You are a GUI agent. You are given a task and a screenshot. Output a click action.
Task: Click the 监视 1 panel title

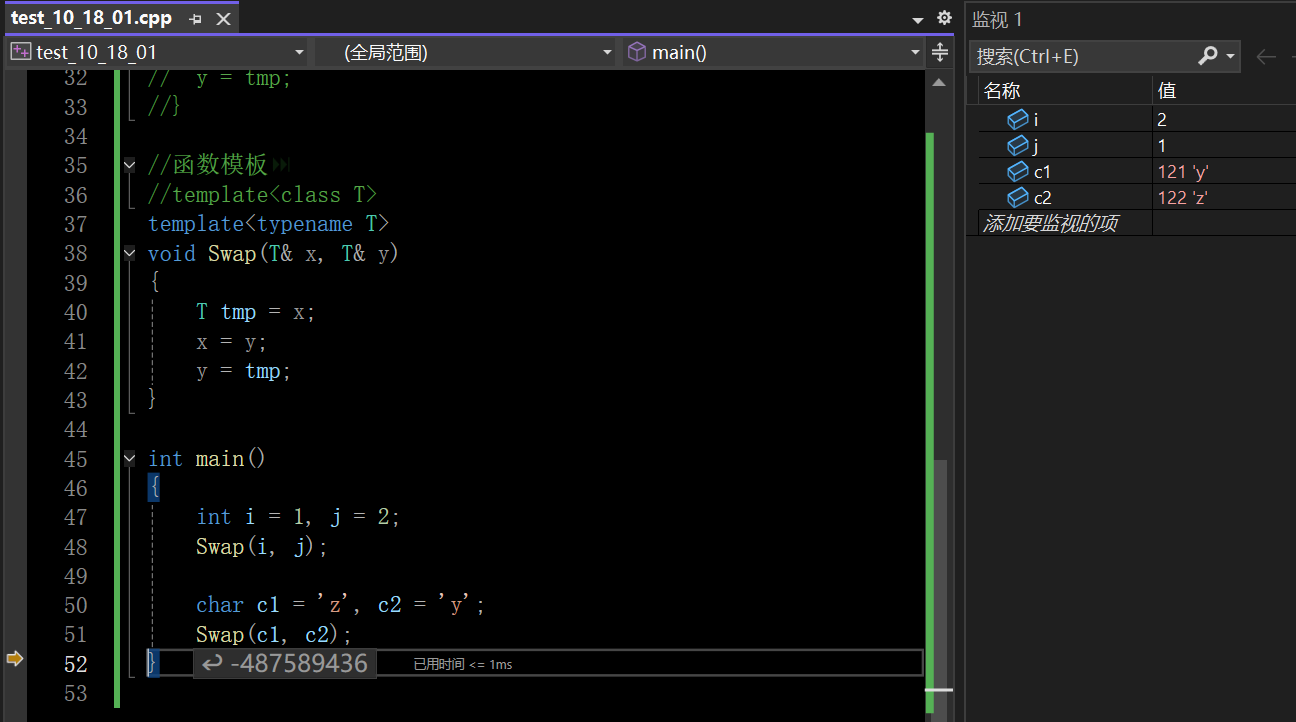(x=997, y=19)
